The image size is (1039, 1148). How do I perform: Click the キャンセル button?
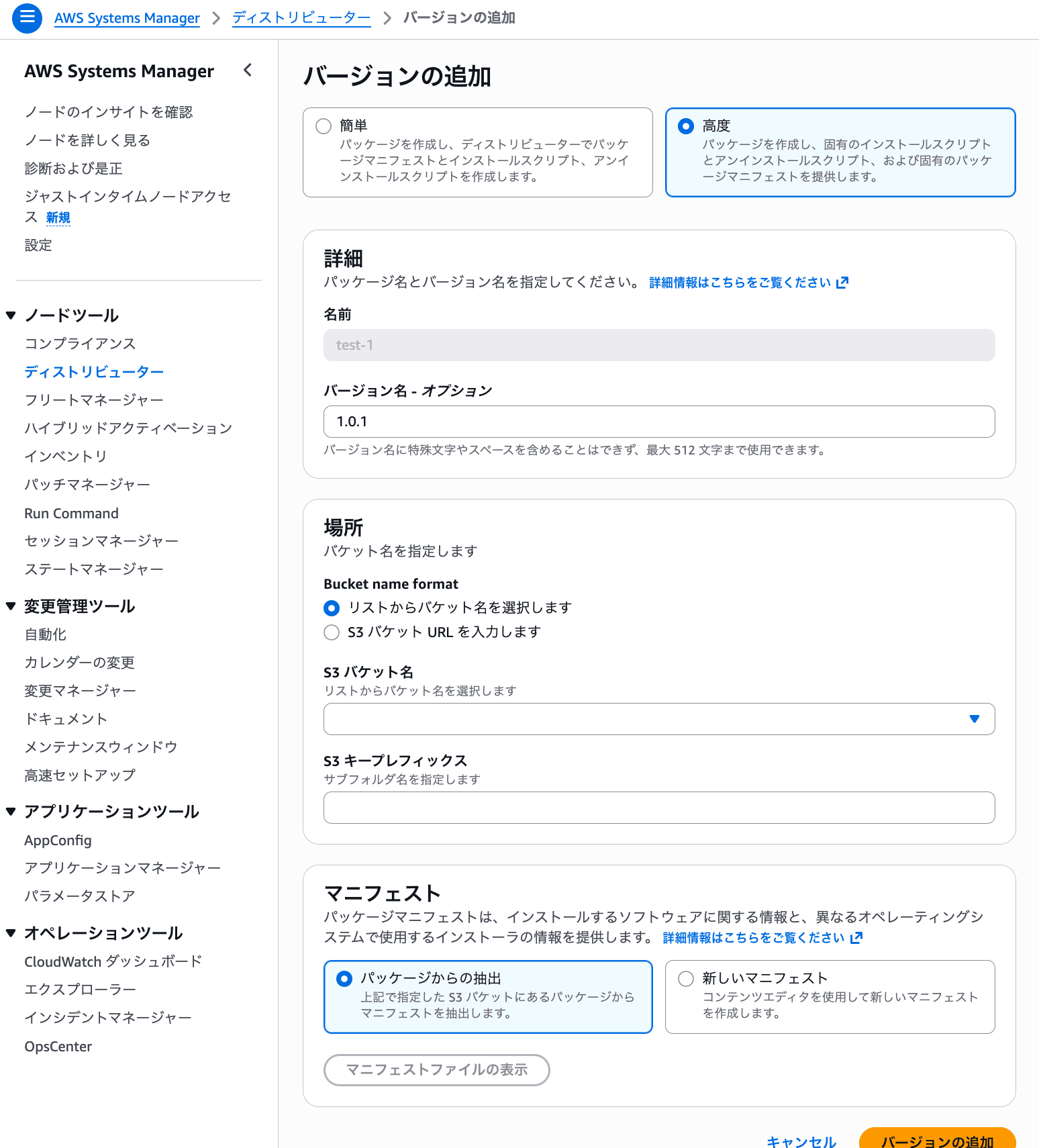pyautogui.click(x=801, y=1141)
